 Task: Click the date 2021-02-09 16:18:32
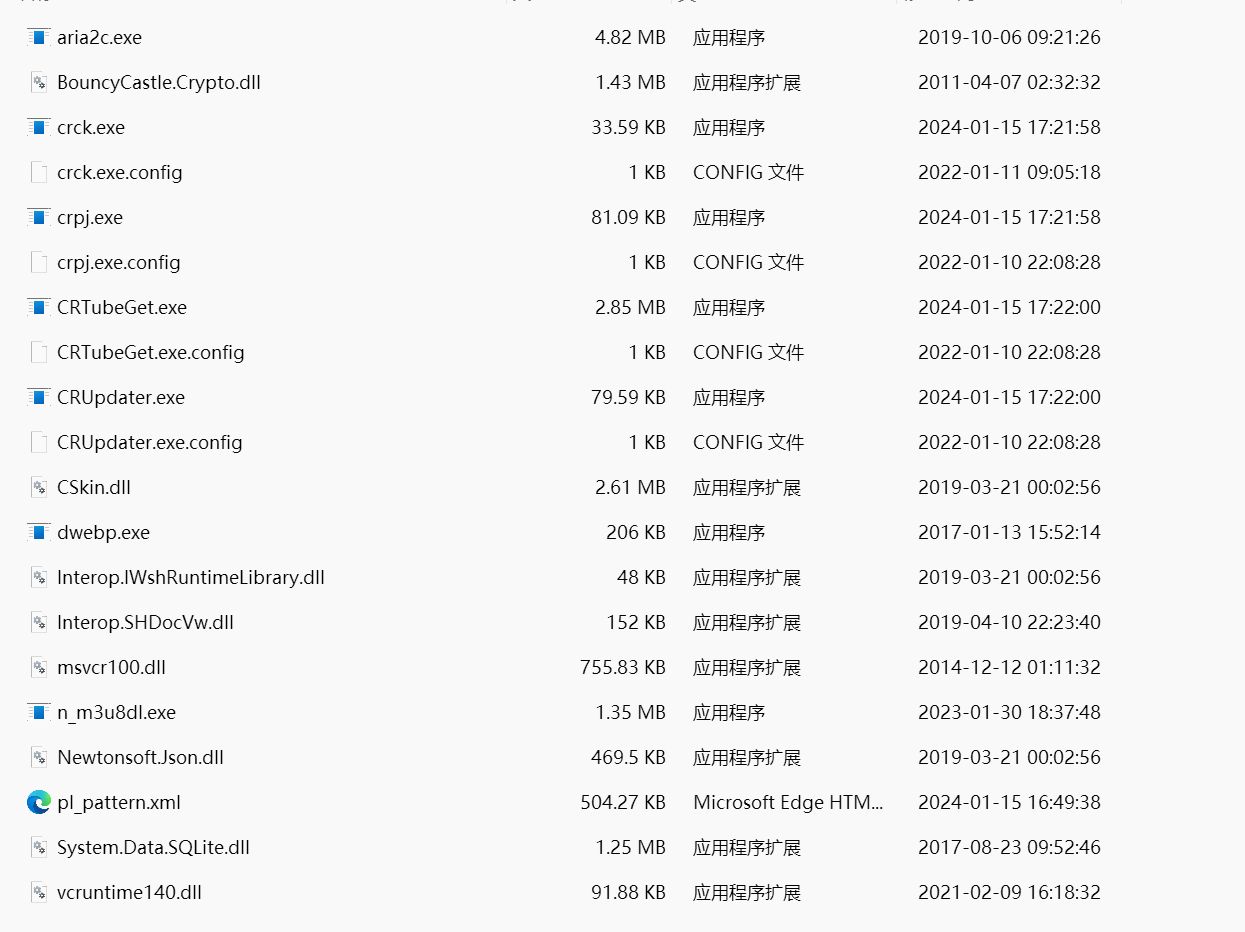[x=1009, y=893]
